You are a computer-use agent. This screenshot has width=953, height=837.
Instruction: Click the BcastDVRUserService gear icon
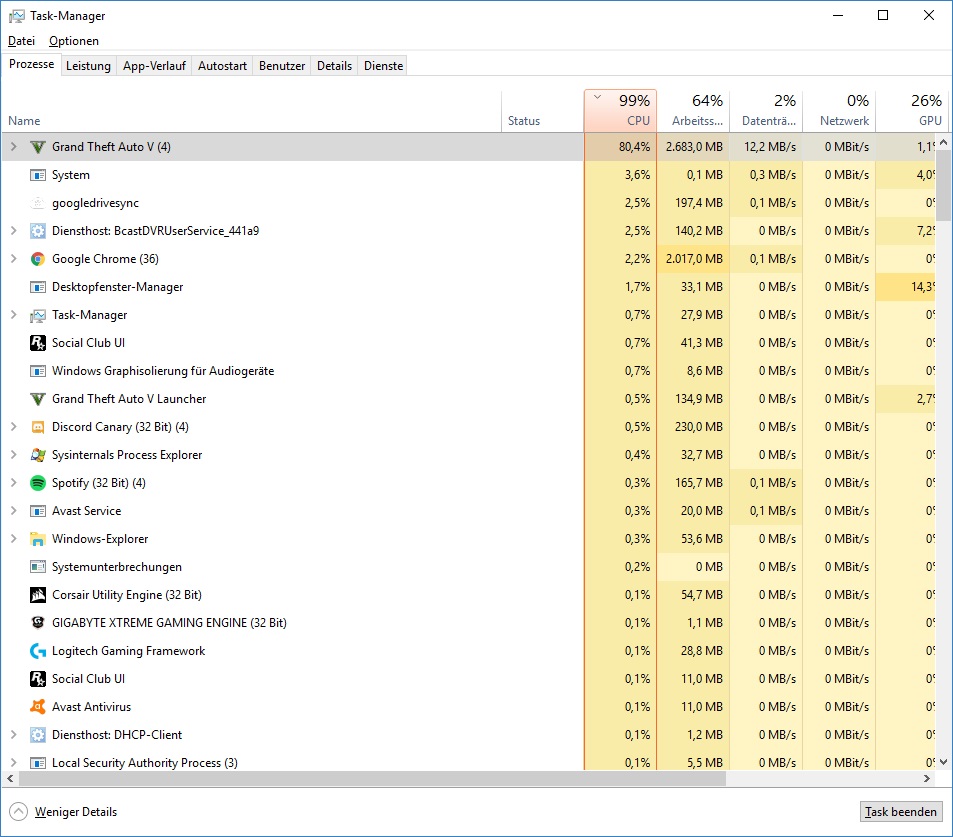[38, 231]
